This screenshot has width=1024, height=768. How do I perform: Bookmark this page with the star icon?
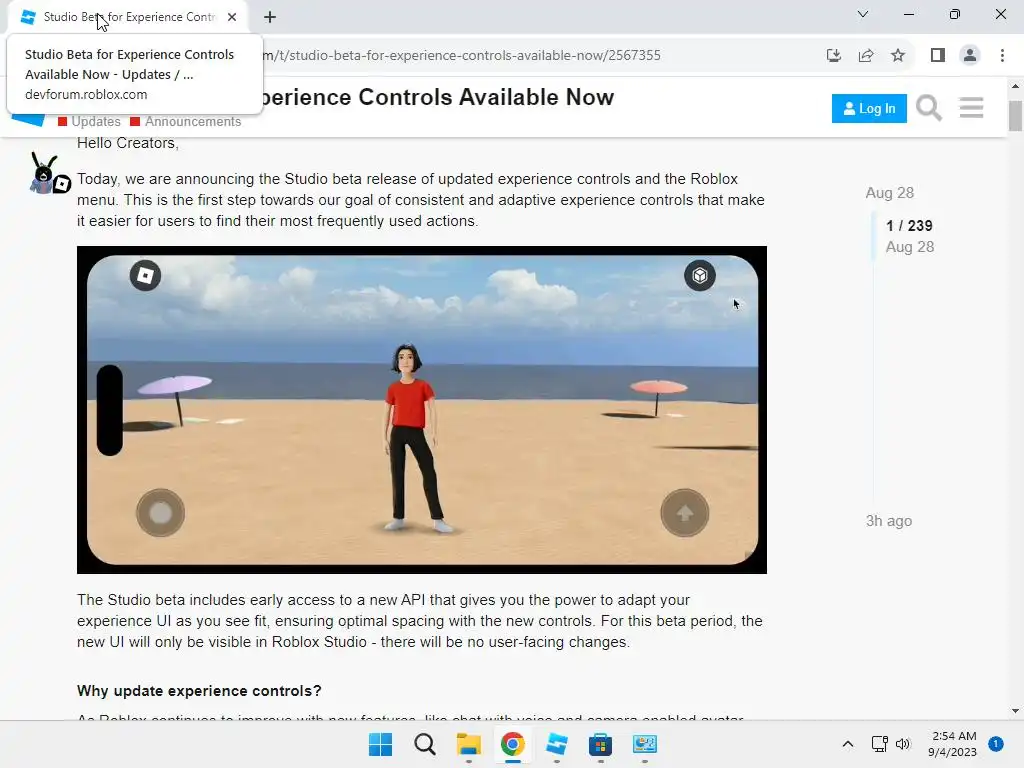898,56
